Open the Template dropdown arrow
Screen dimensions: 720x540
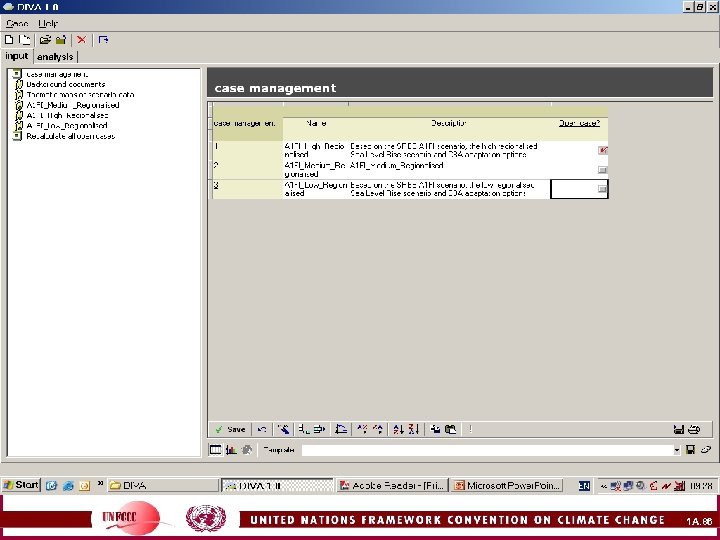677,450
